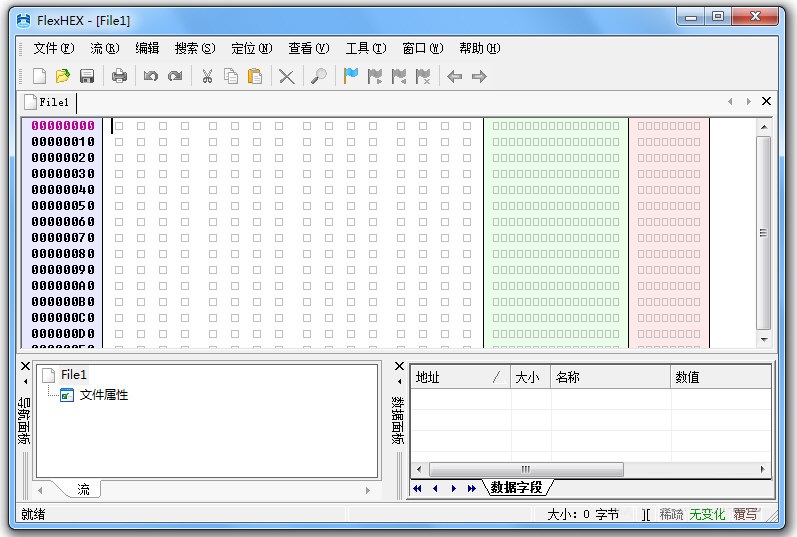The height and width of the screenshot is (537, 797).
Task: Close the File1 document tab
Action: click(766, 101)
